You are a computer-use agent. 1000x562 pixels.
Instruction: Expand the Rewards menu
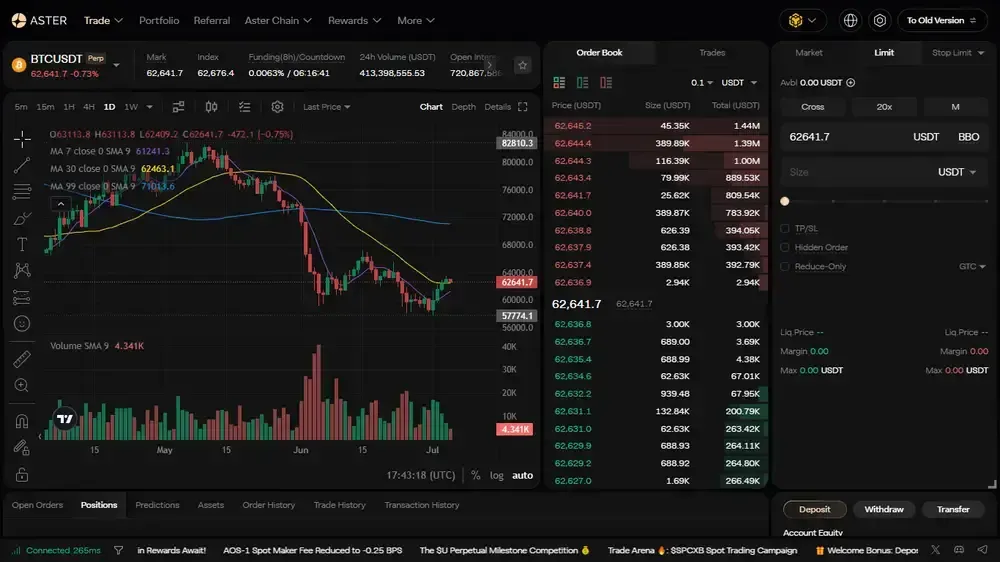[355, 20]
